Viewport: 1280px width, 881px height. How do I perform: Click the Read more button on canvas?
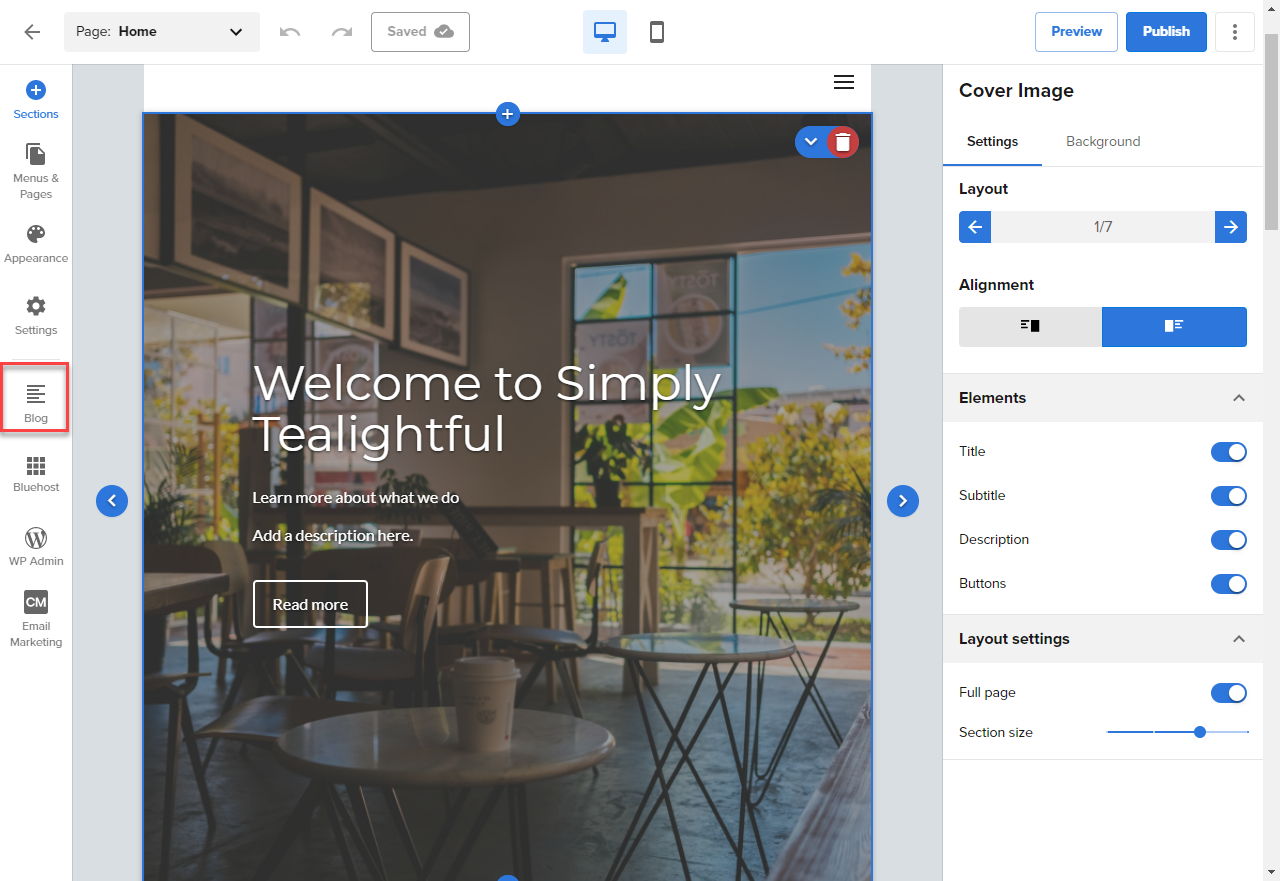[310, 604]
